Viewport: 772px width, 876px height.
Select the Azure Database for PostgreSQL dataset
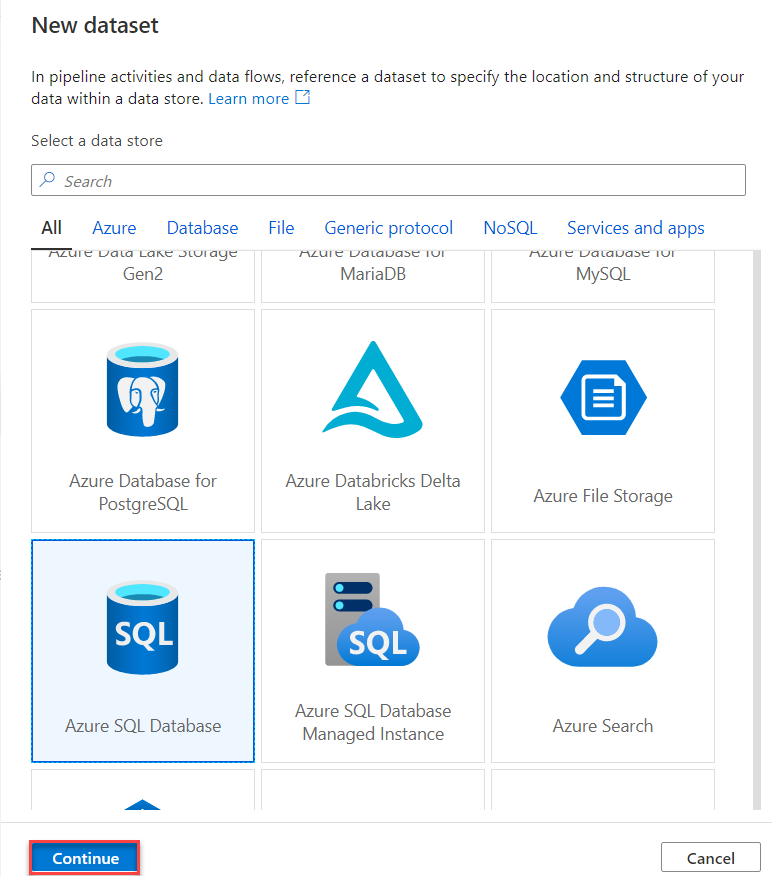(x=142, y=420)
